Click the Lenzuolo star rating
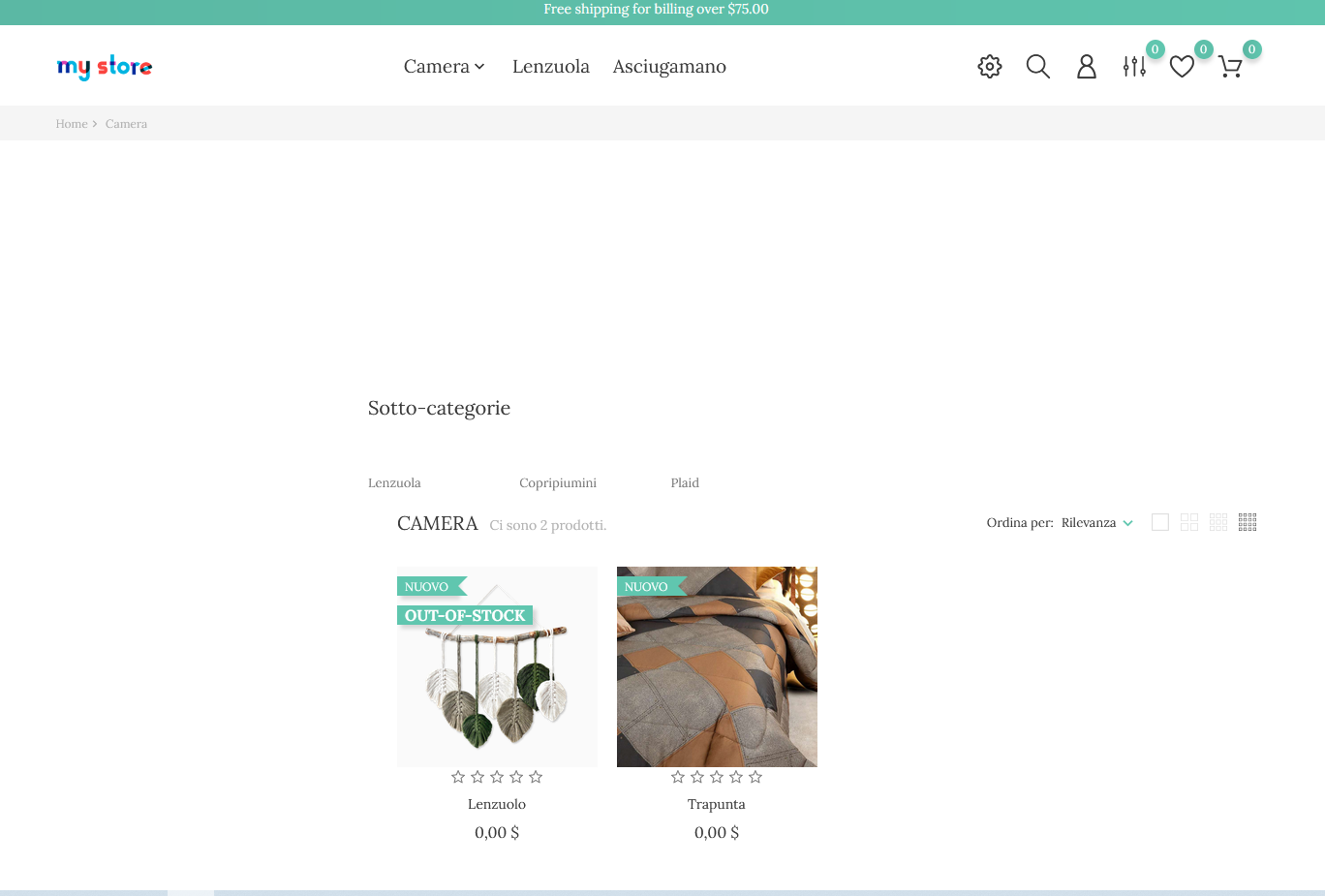Viewport: 1325px width, 896px height. (x=497, y=777)
